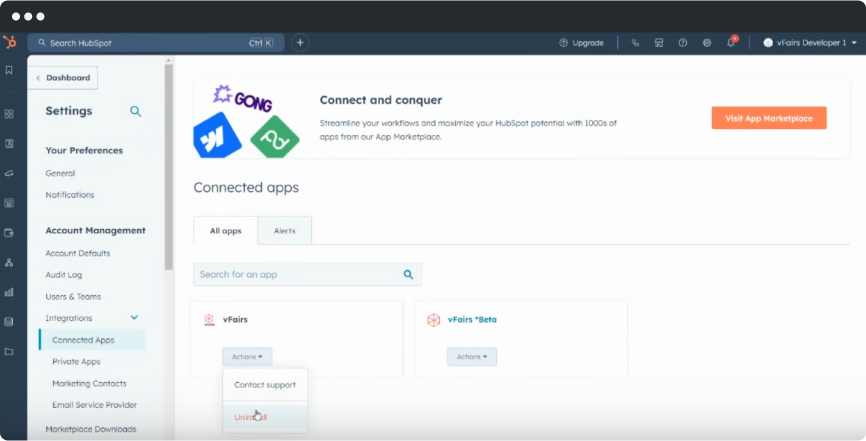Click the plus quick-create button
Viewport: 866px width, 441px height.
300,43
